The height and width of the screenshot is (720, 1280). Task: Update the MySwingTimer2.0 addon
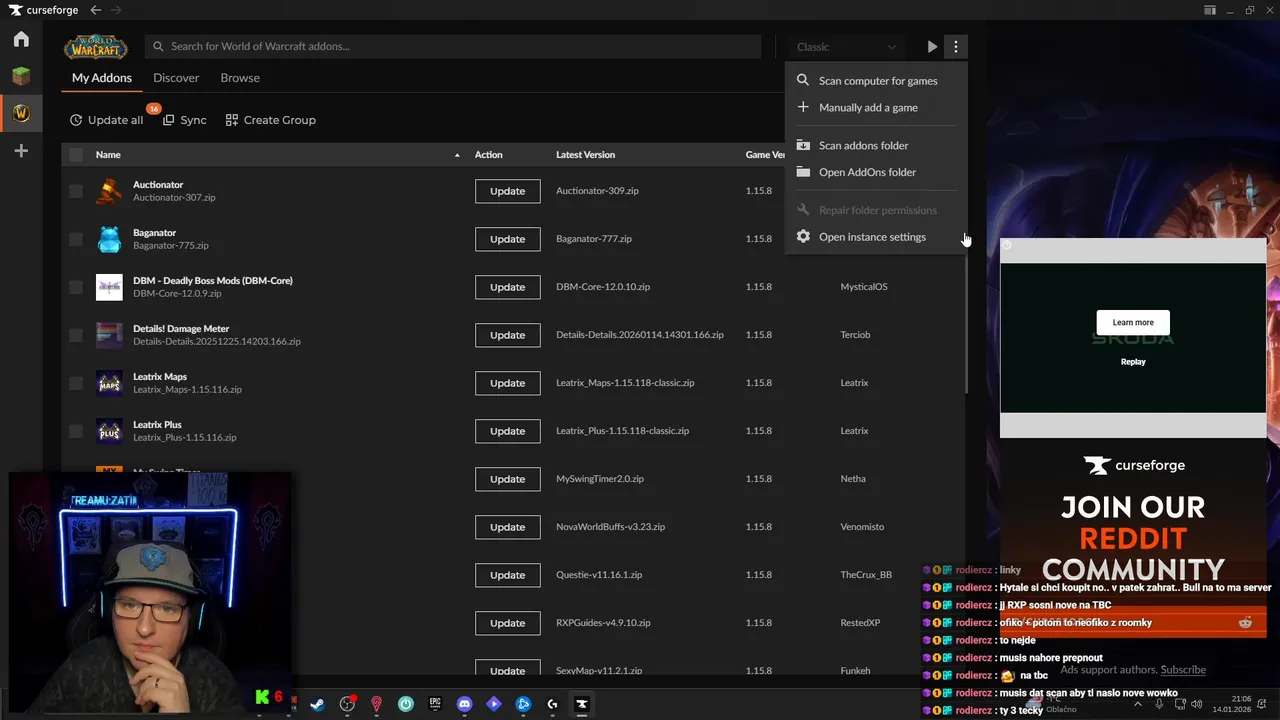coord(507,479)
